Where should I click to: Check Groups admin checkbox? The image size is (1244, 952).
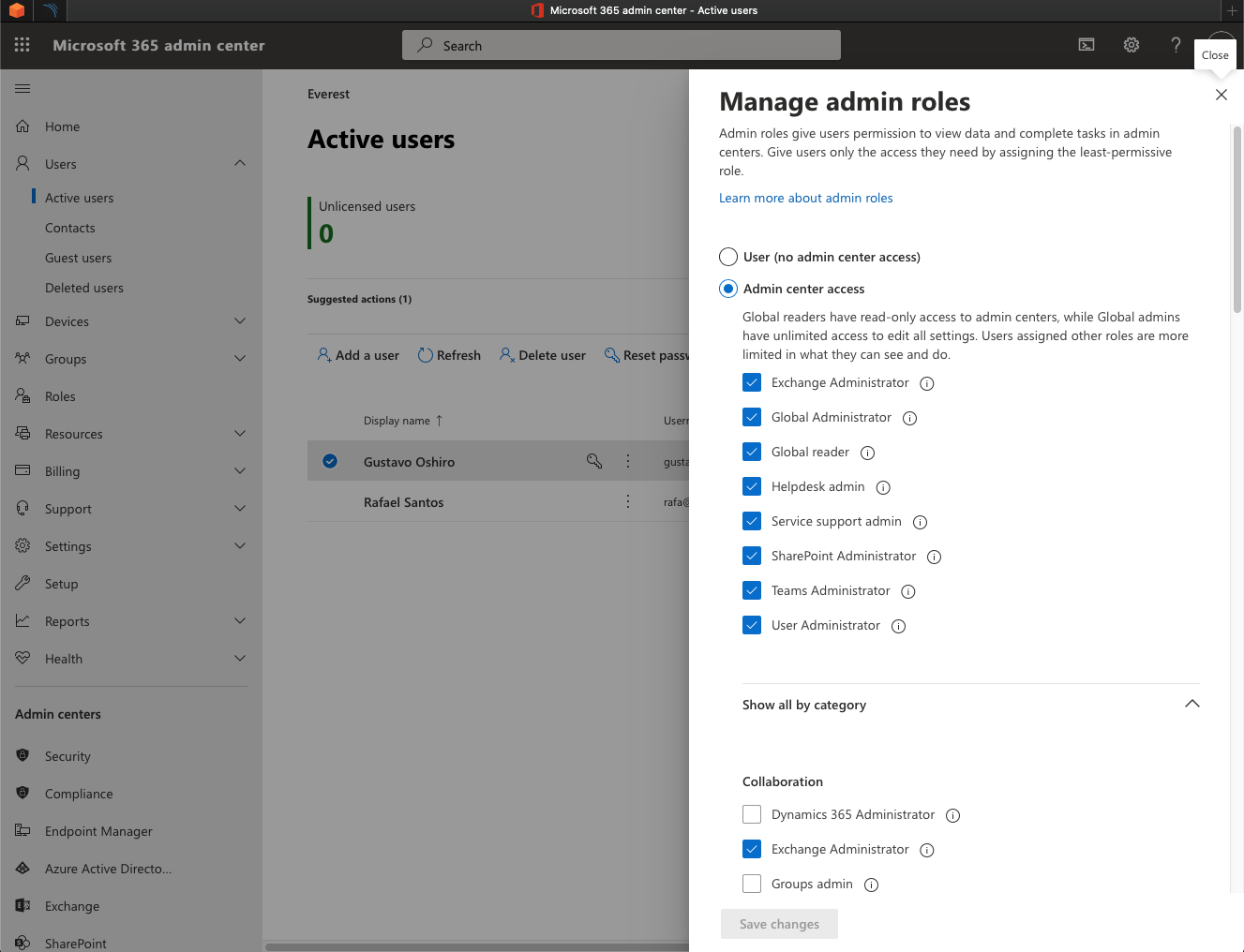752,884
